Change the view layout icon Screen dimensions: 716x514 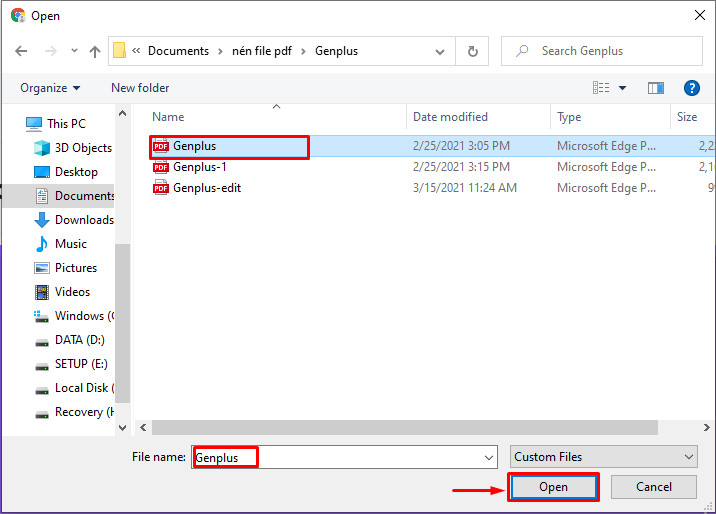point(601,87)
